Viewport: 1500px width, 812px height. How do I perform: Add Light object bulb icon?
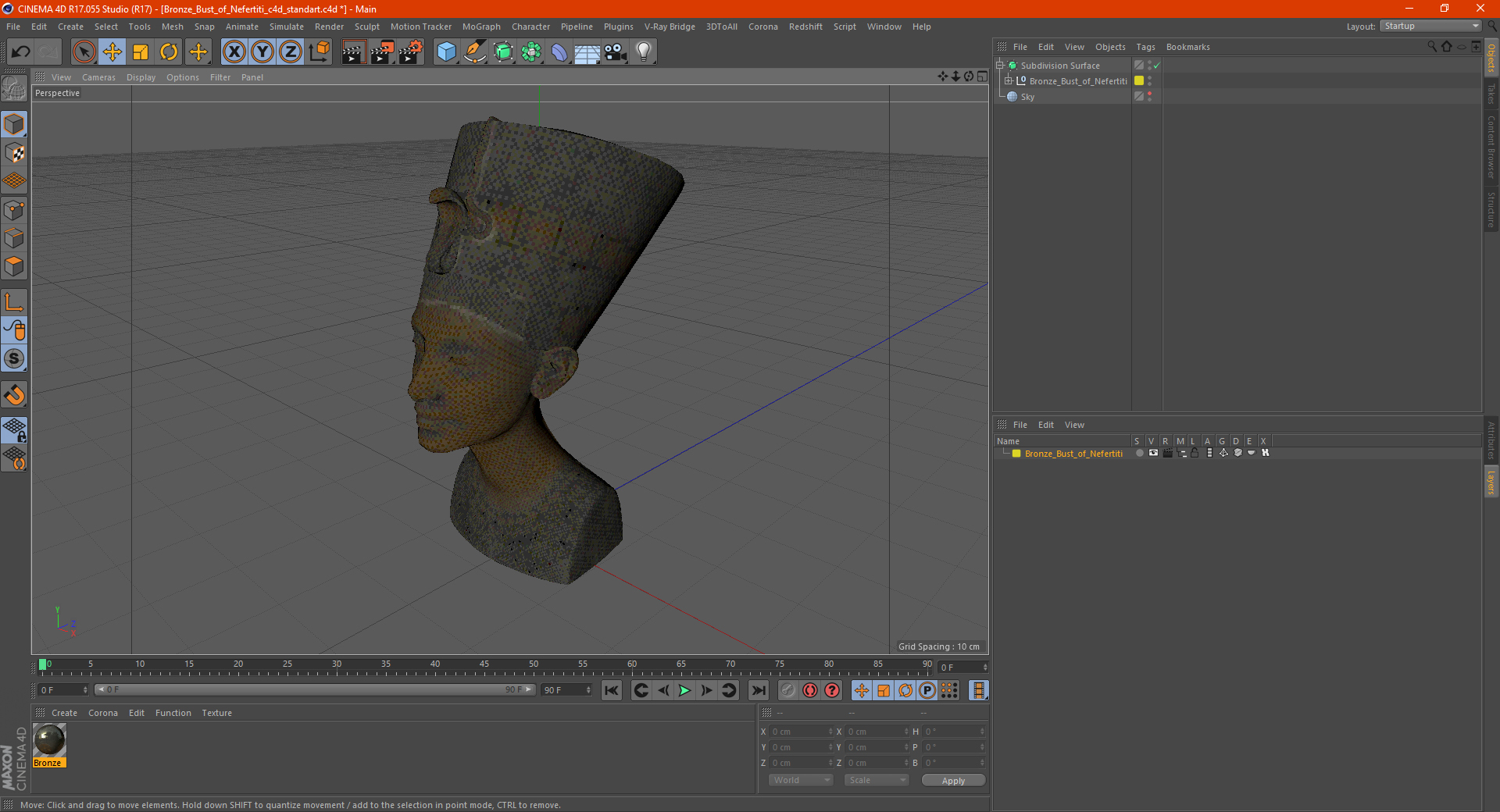[x=644, y=52]
